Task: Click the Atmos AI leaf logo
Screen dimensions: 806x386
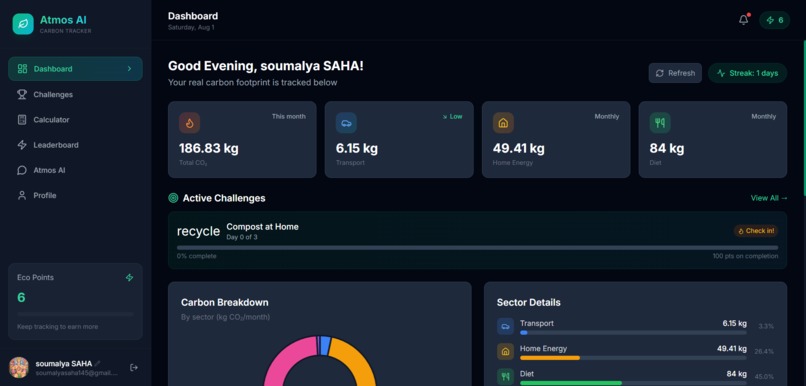Action: point(23,24)
